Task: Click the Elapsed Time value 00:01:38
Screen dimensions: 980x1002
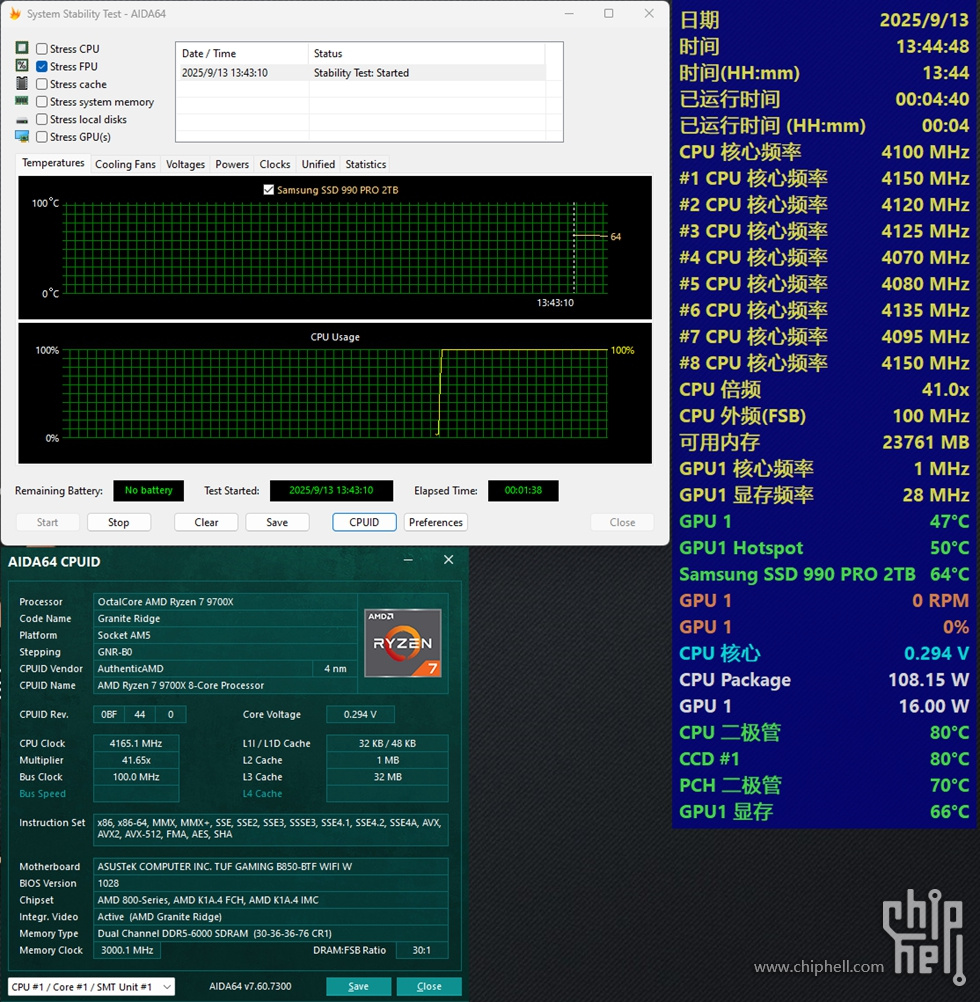Action: click(523, 491)
